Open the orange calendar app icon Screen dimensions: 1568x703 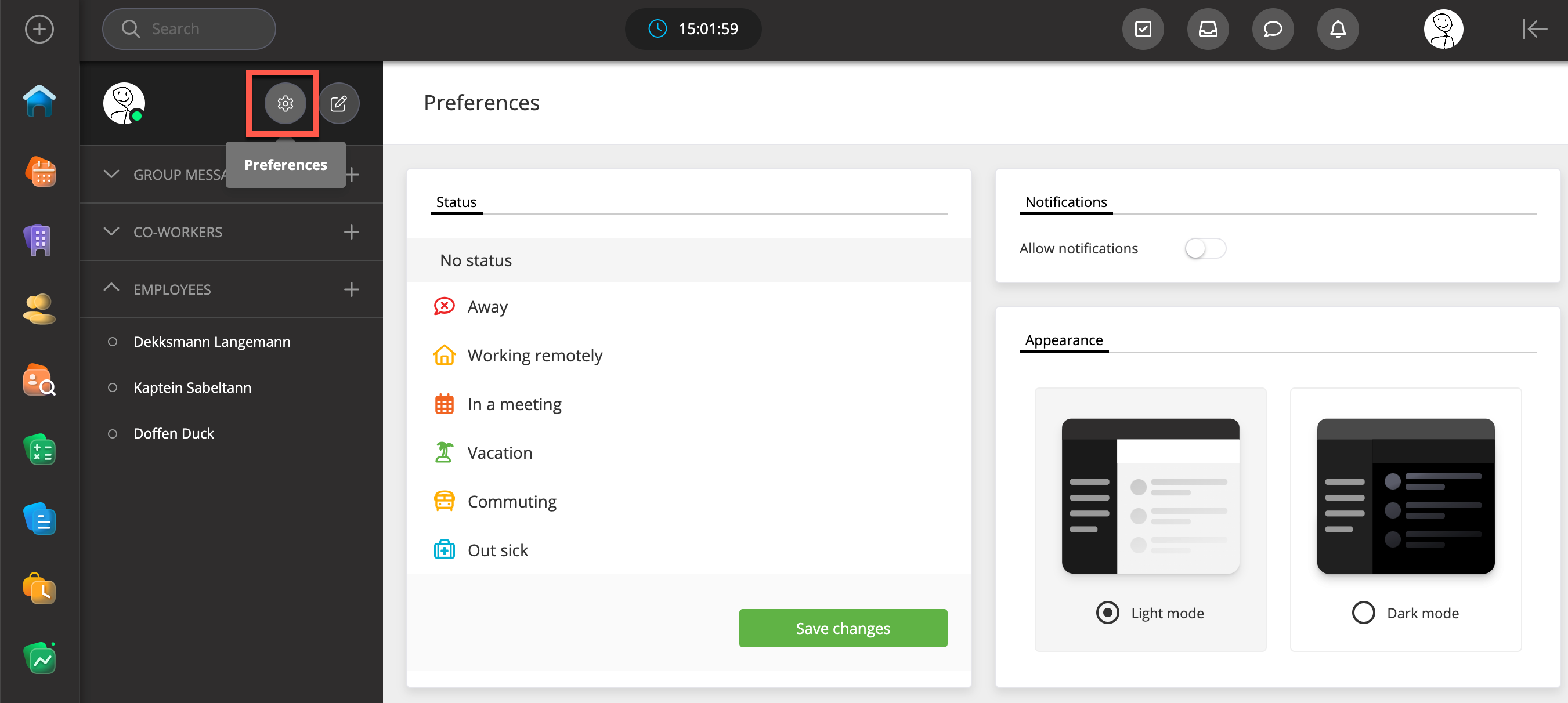coord(40,172)
